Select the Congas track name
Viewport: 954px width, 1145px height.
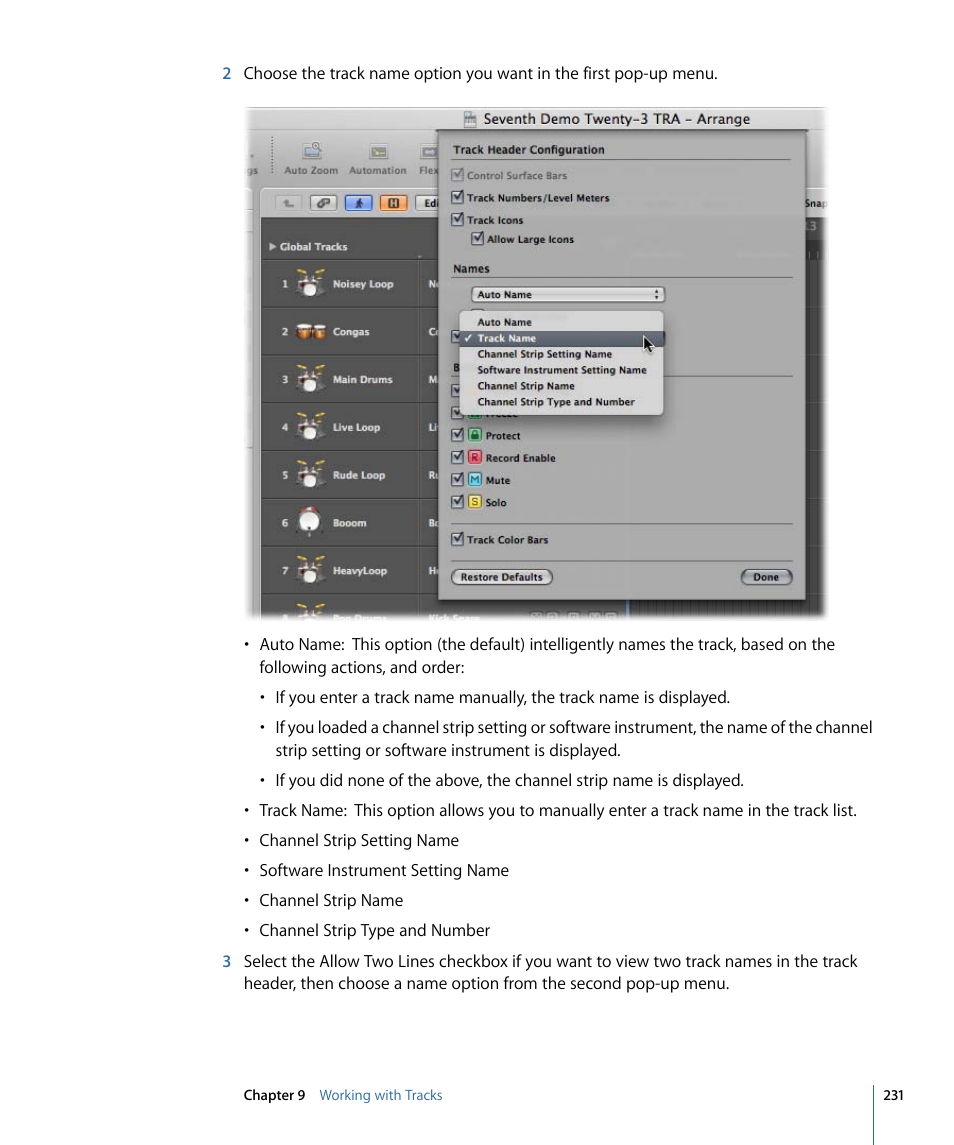tap(351, 332)
